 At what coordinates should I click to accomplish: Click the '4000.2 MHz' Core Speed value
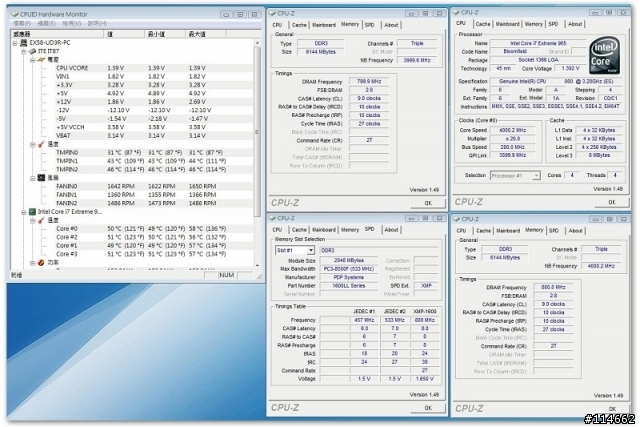pos(512,130)
